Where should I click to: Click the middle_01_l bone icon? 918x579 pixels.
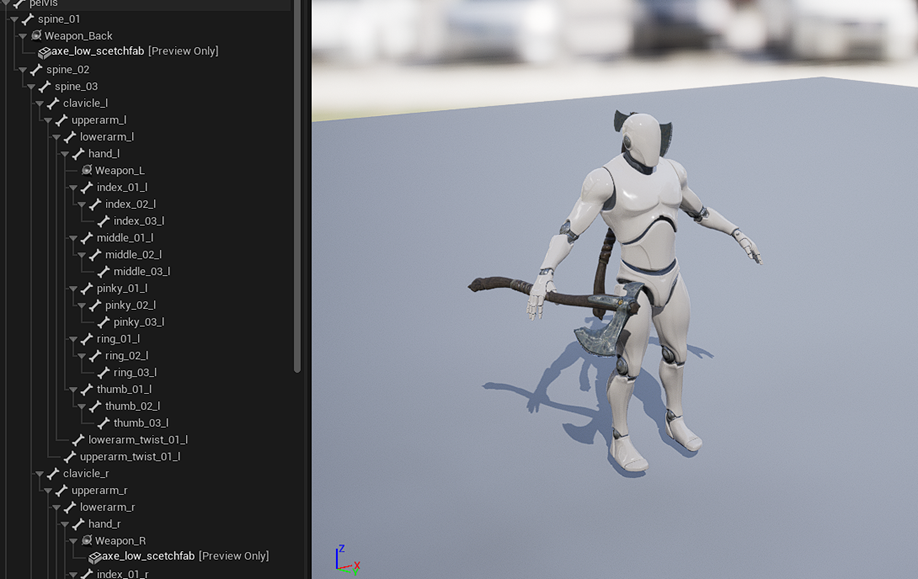[87, 238]
